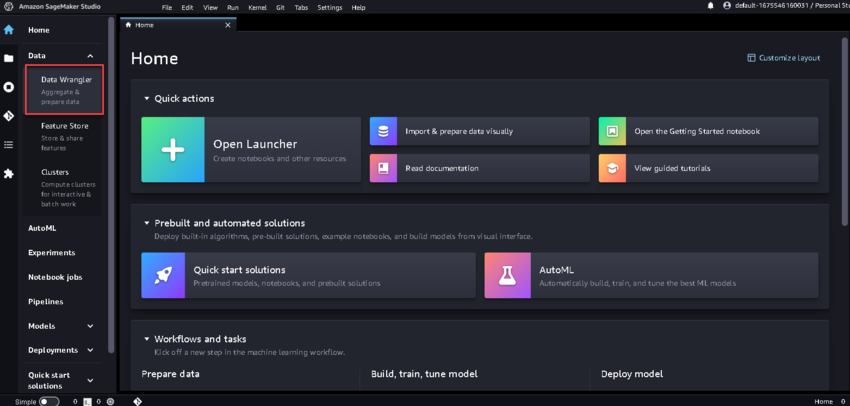Viewport: 850px width, 406px height.
Task: Collapse Workflows and tasks section
Action: click(146, 339)
